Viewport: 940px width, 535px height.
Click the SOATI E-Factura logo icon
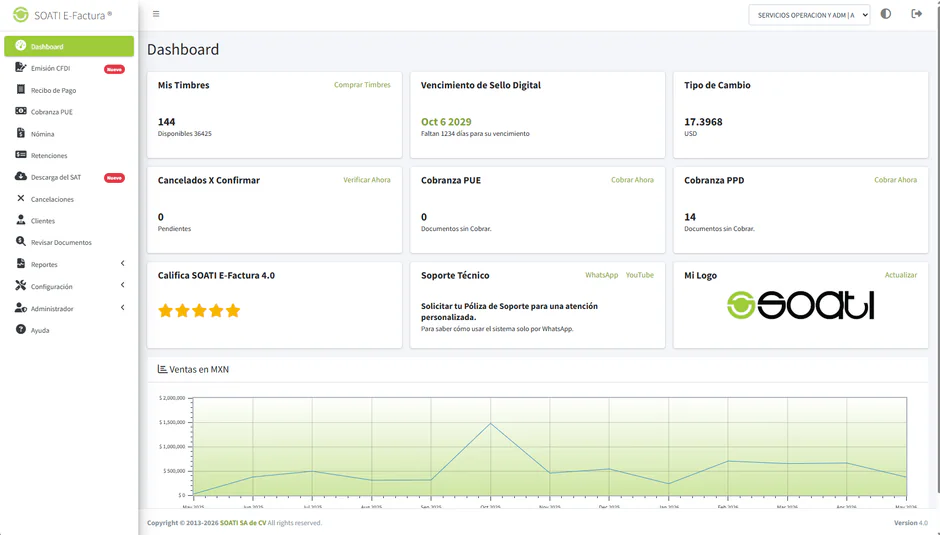(21, 14)
